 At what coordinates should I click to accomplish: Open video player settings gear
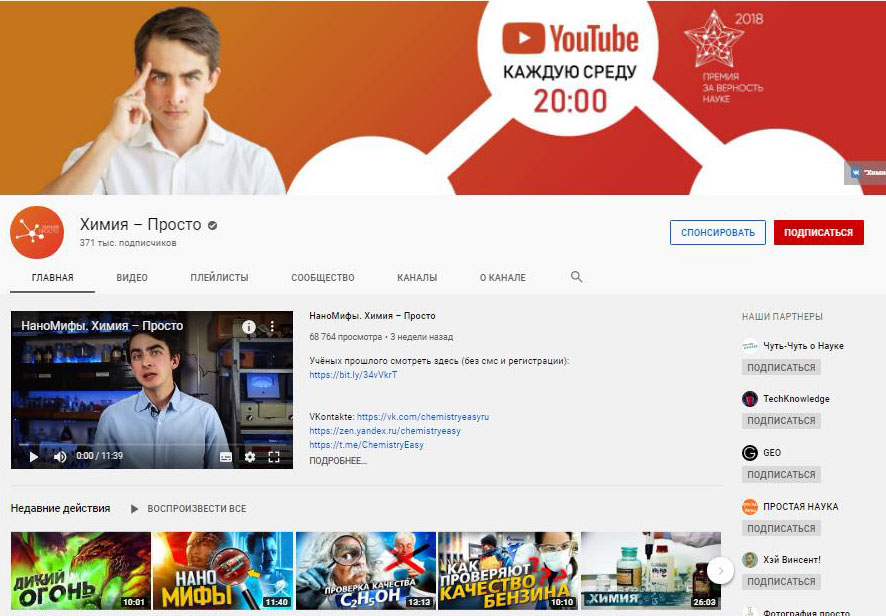pyautogui.click(x=250, y=457)
